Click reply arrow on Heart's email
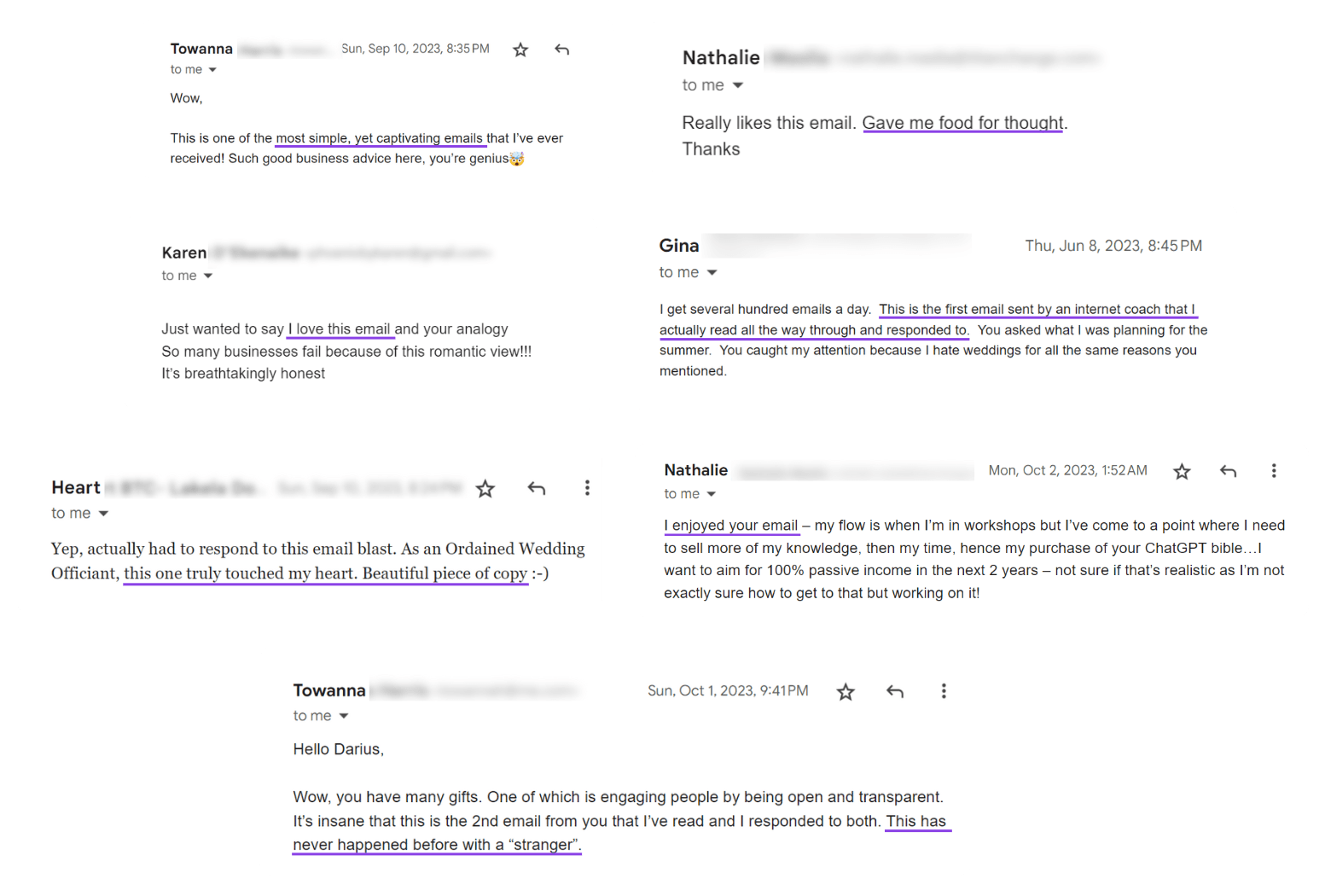The image size is (1325, 896). pyautogui.click(x=536, y=488)
